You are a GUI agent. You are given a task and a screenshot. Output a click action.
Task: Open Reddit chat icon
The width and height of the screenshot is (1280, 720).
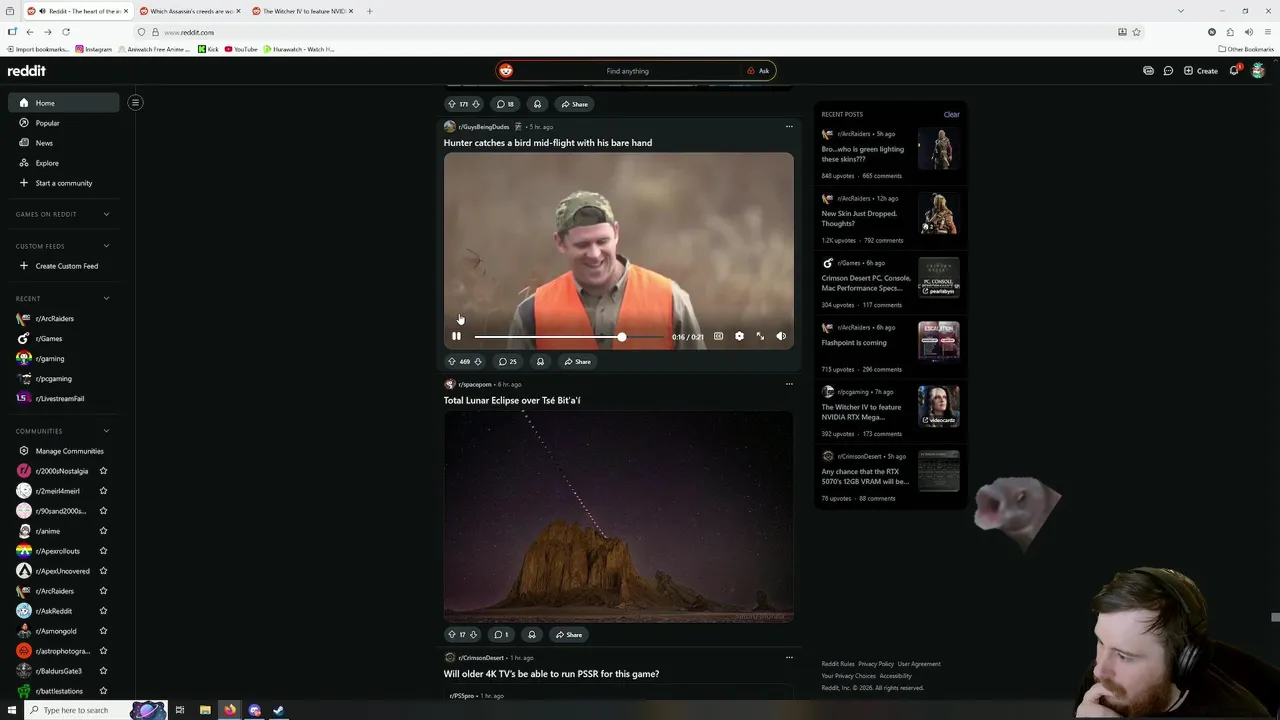1168,71
